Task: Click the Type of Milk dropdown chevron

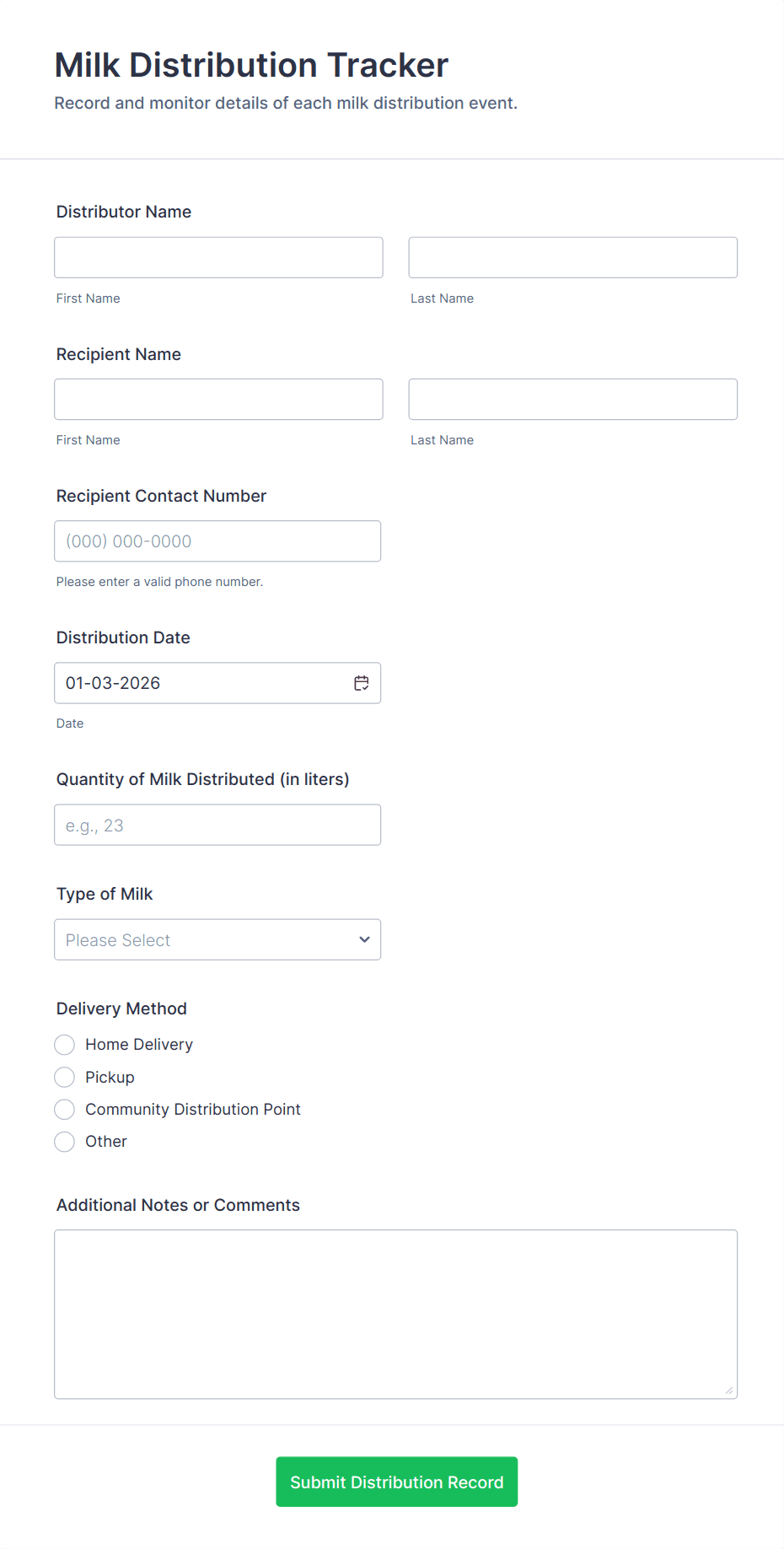Action: [364, 939]
